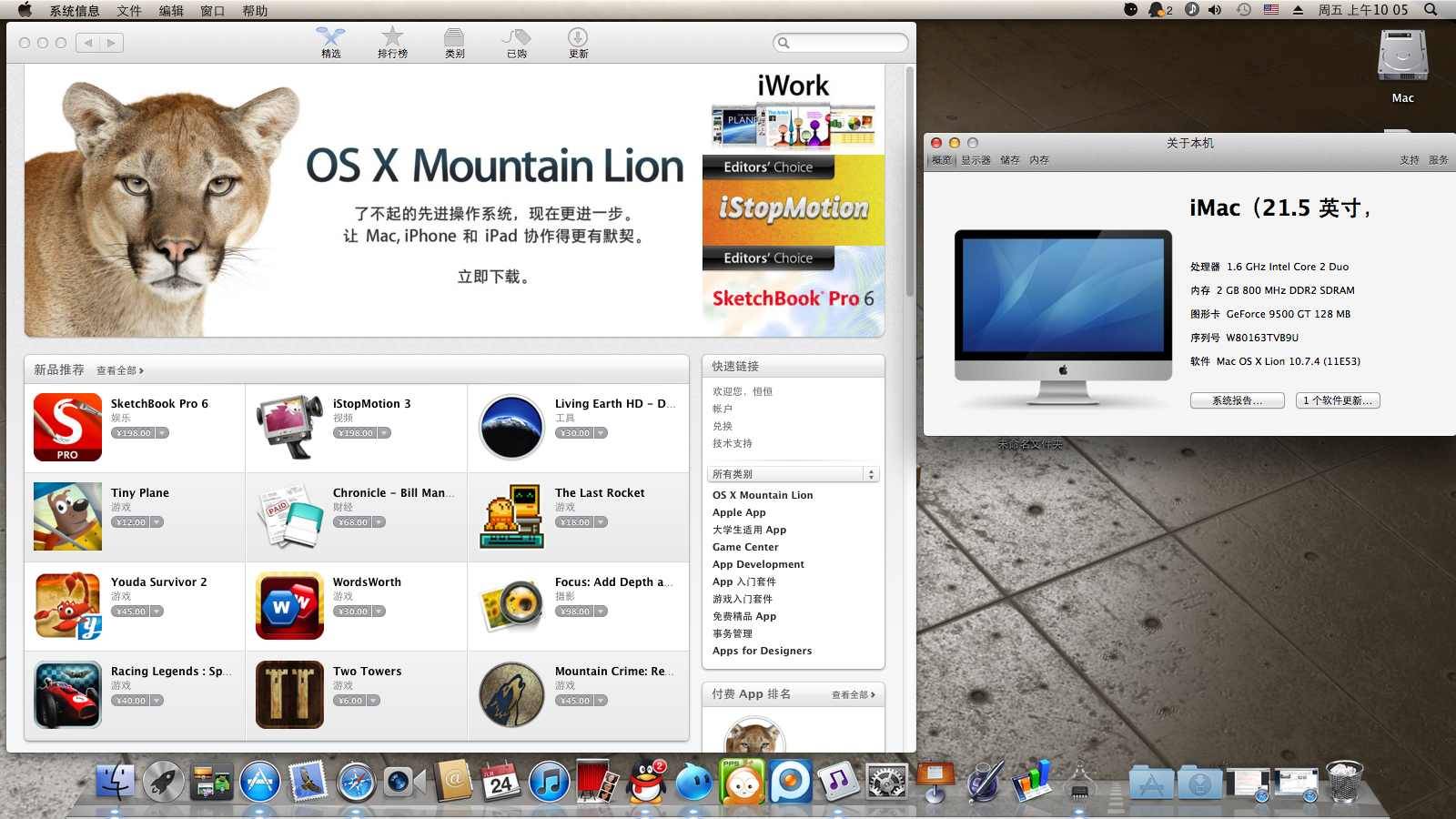Expand the iStopMotion 3 price dropdown arrow
1456x819 pixels.
tap(384, 433)
